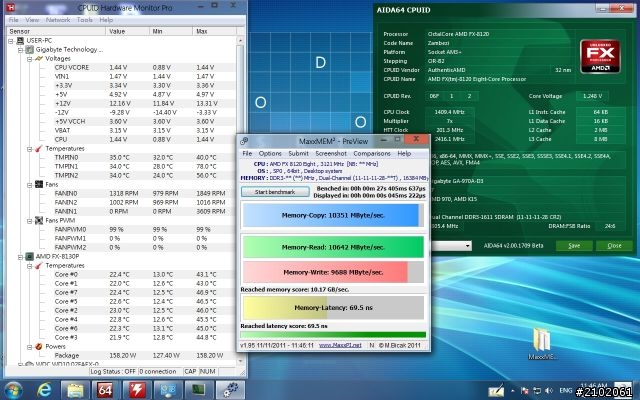Click the Powers flame icon
The width and height of the screenshot is (640, 400).
[39, 347]
